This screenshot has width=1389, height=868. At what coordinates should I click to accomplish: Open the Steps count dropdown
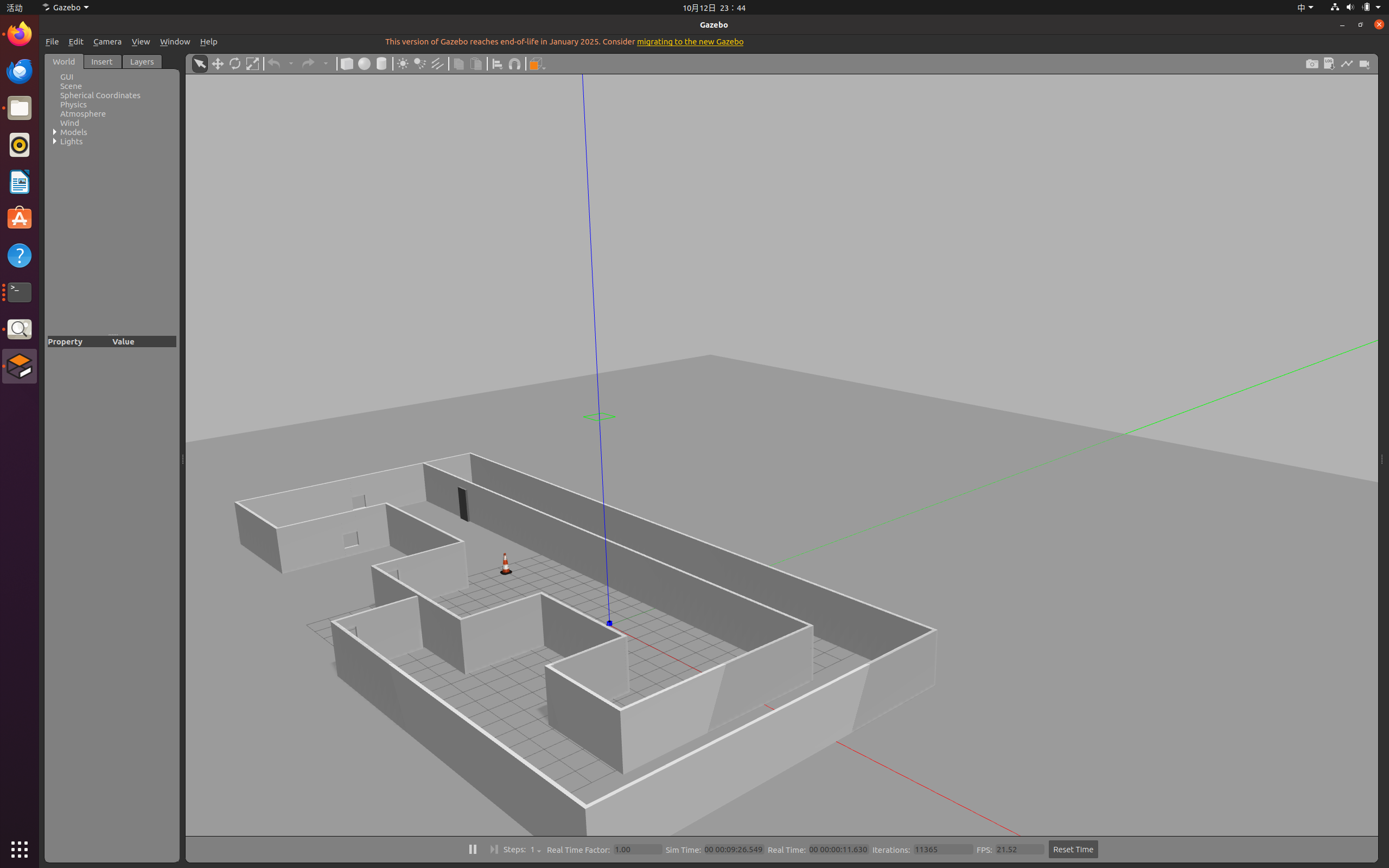536,850
